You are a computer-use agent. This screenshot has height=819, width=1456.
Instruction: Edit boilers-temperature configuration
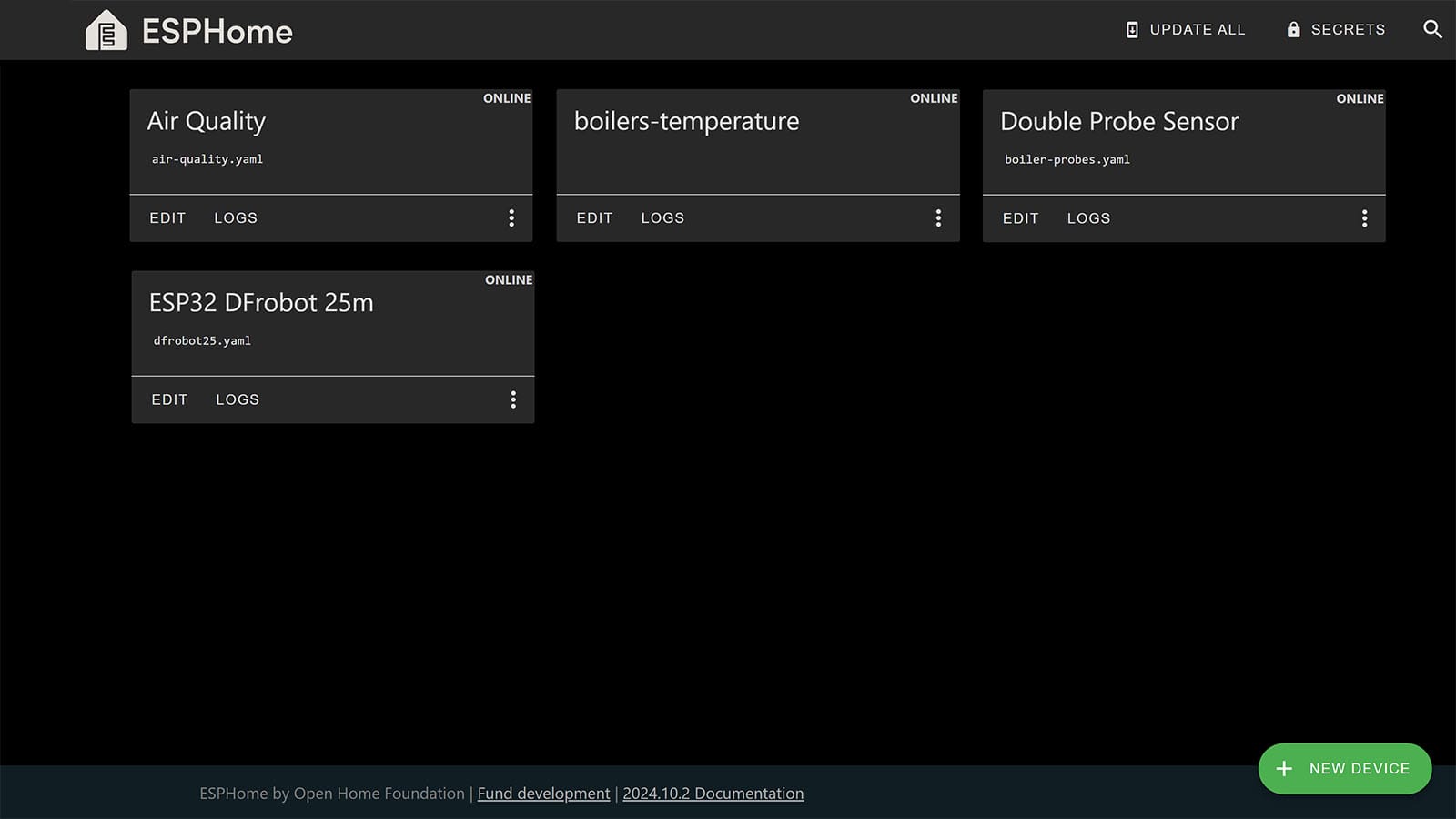tap(594, 218)
